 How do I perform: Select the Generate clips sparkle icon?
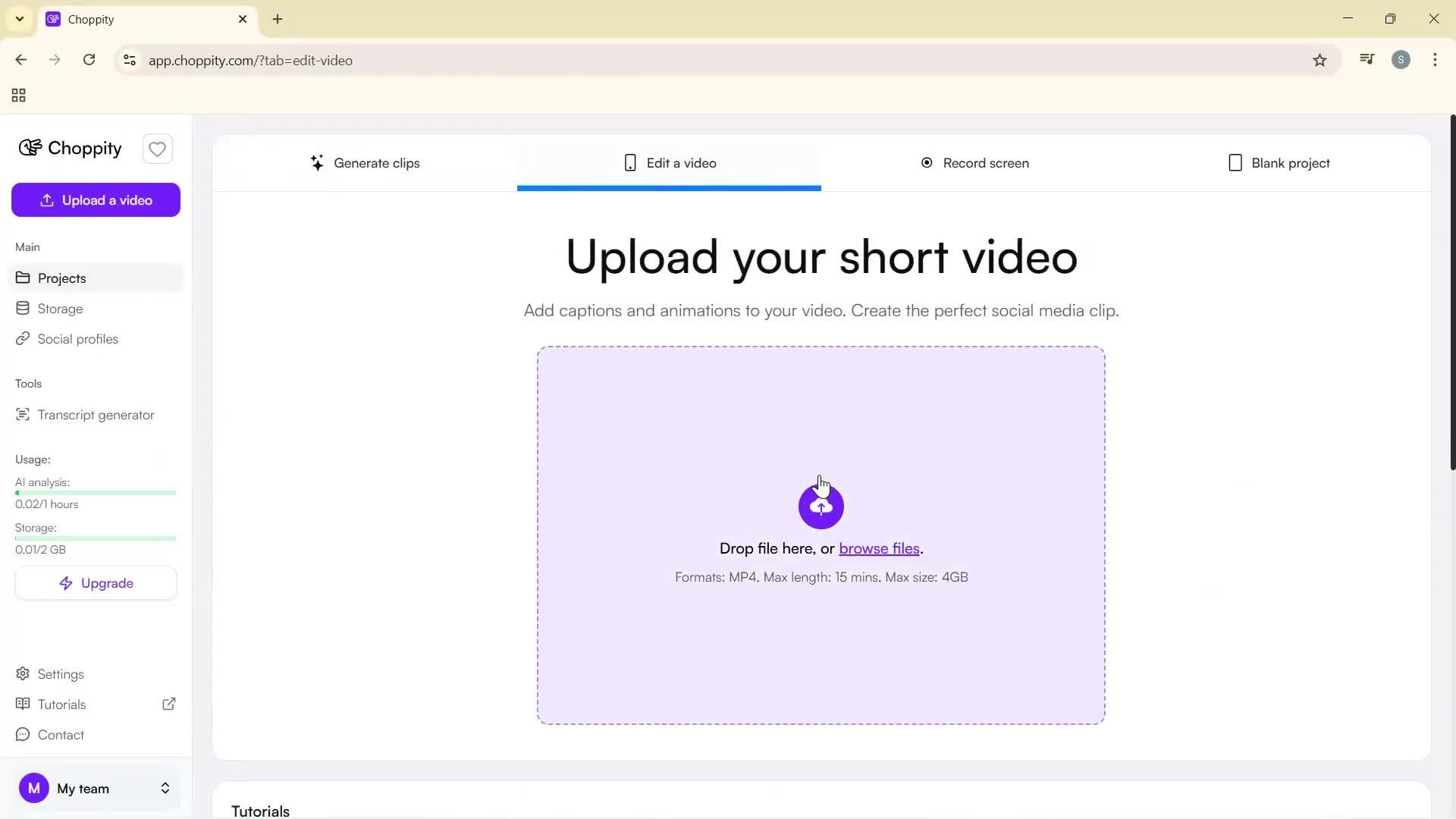tap(317, 162)
